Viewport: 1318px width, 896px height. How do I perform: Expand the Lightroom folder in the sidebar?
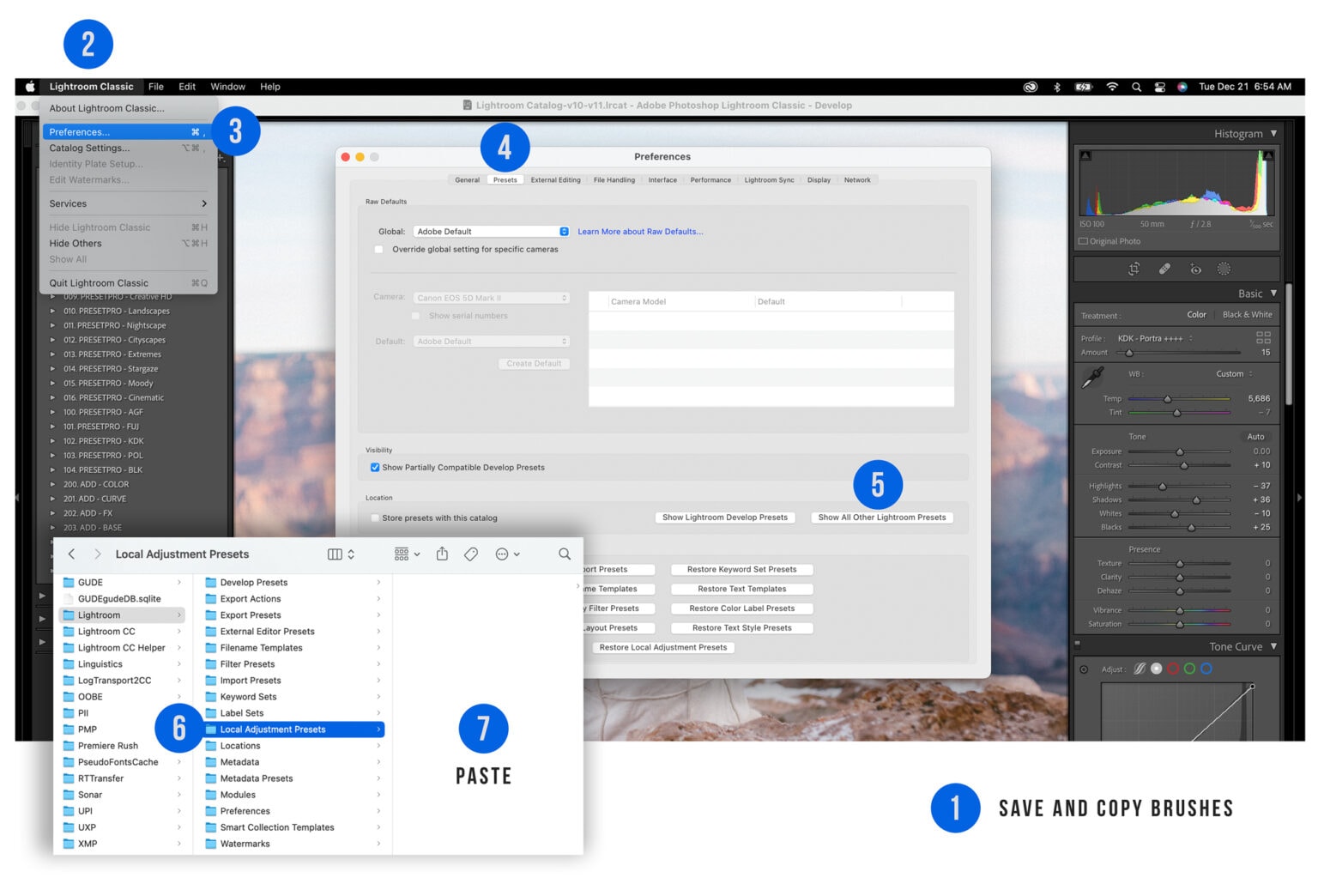click(x=178, y=614)
